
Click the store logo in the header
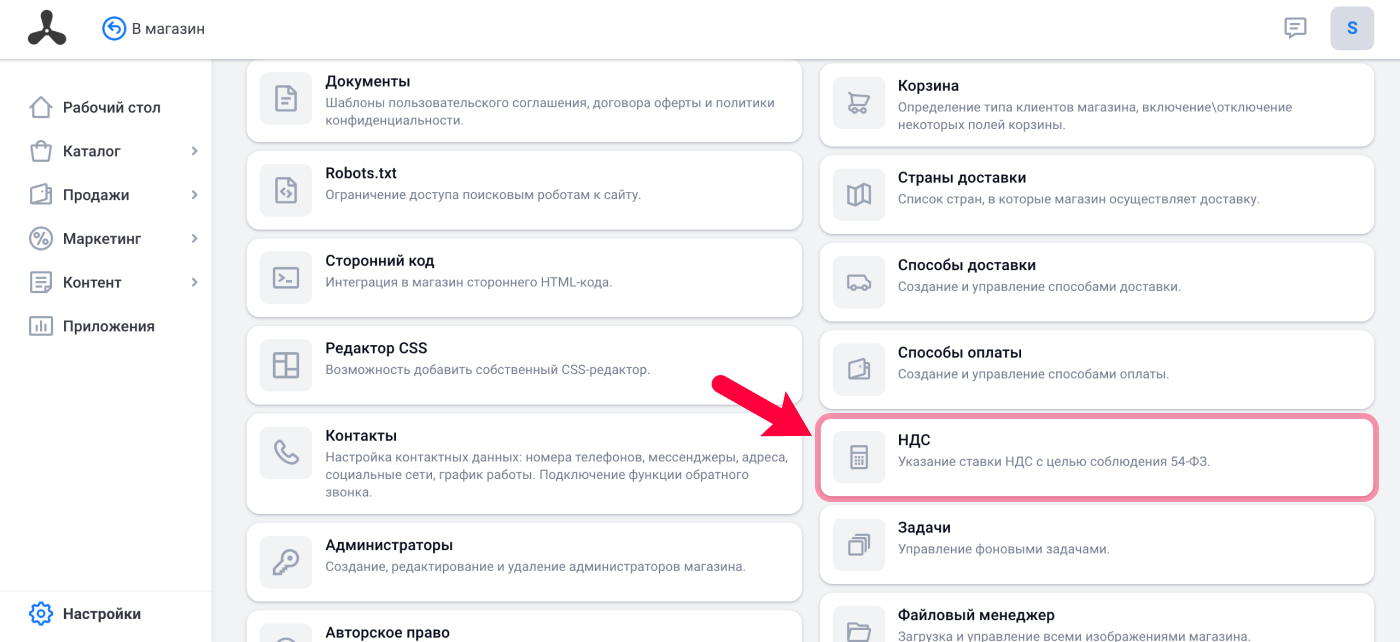tap(46, 28)
